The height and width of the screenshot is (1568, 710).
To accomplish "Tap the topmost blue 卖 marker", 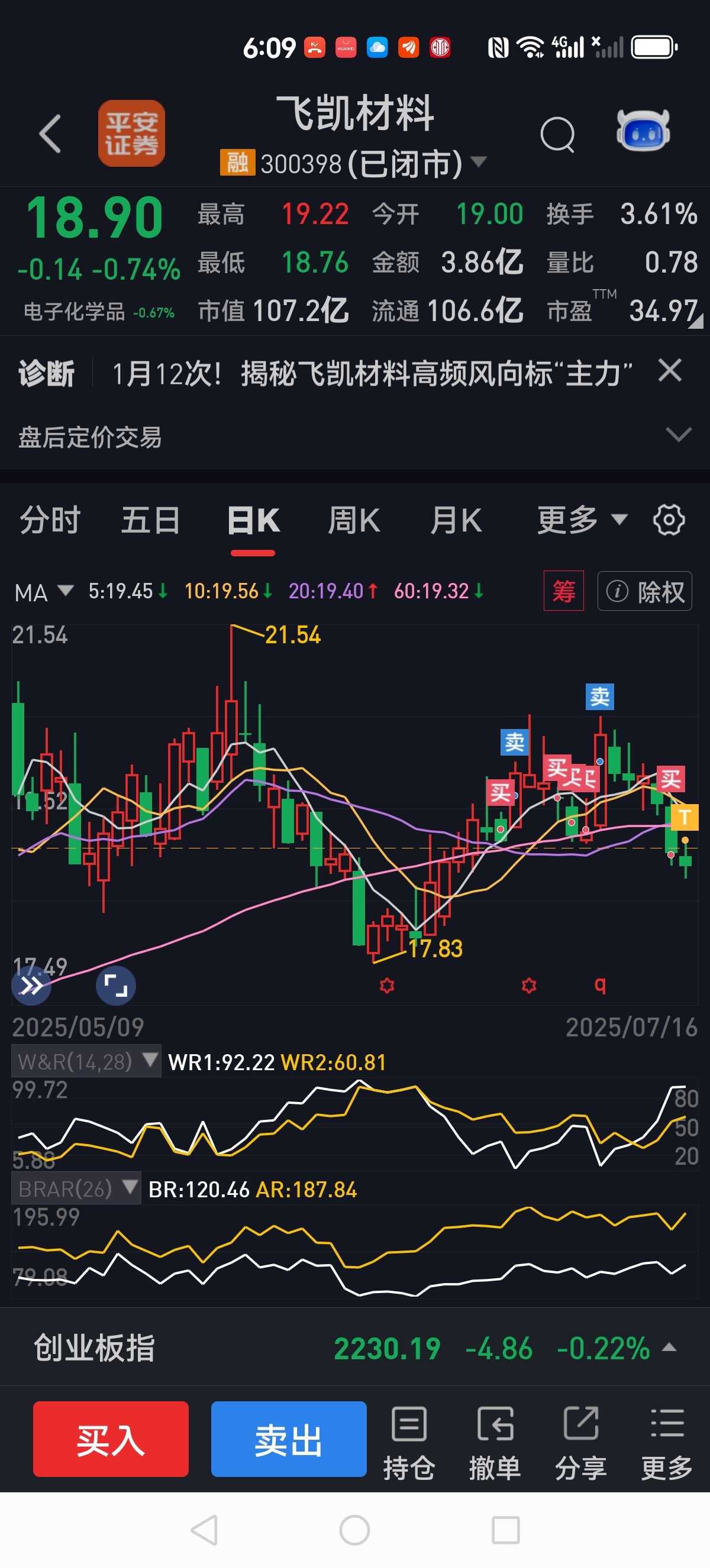I will [600, 696].
